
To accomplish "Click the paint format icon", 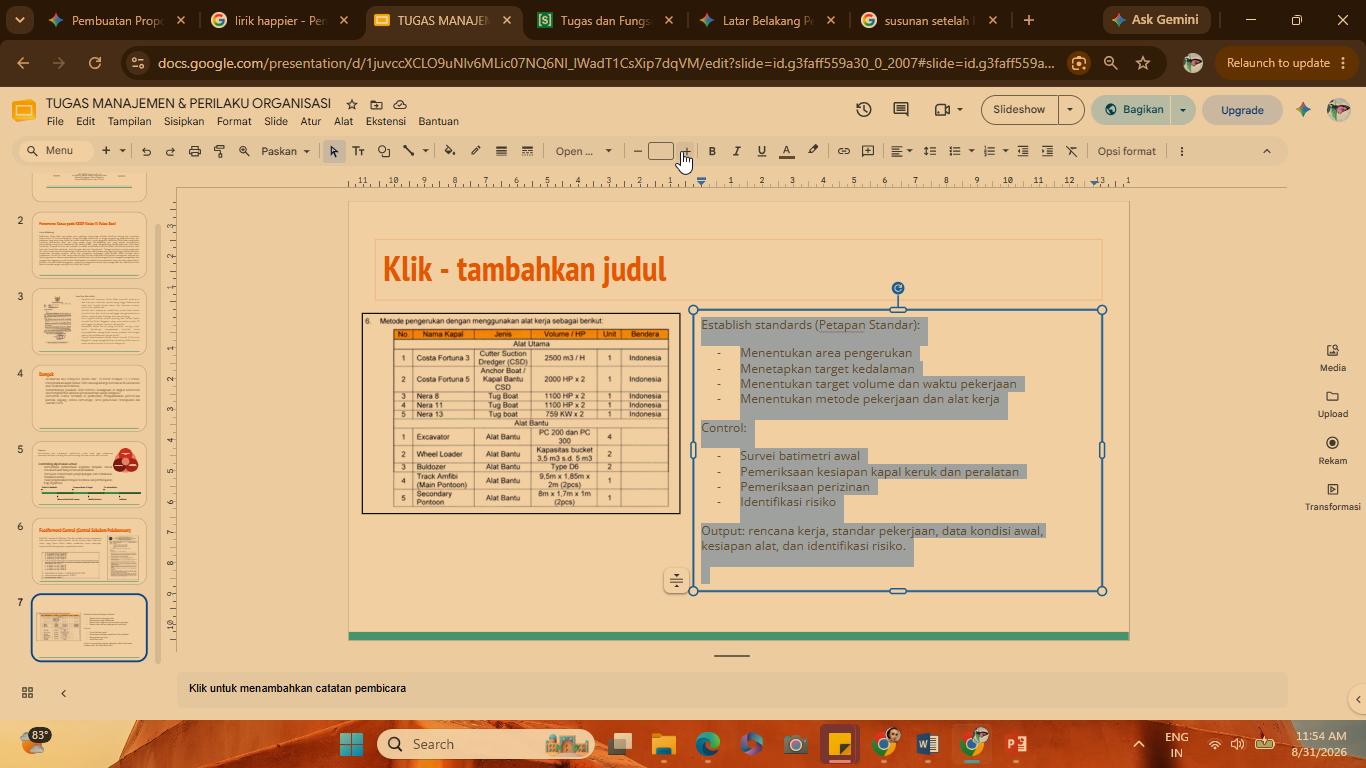I will click(x=219, y=151).
